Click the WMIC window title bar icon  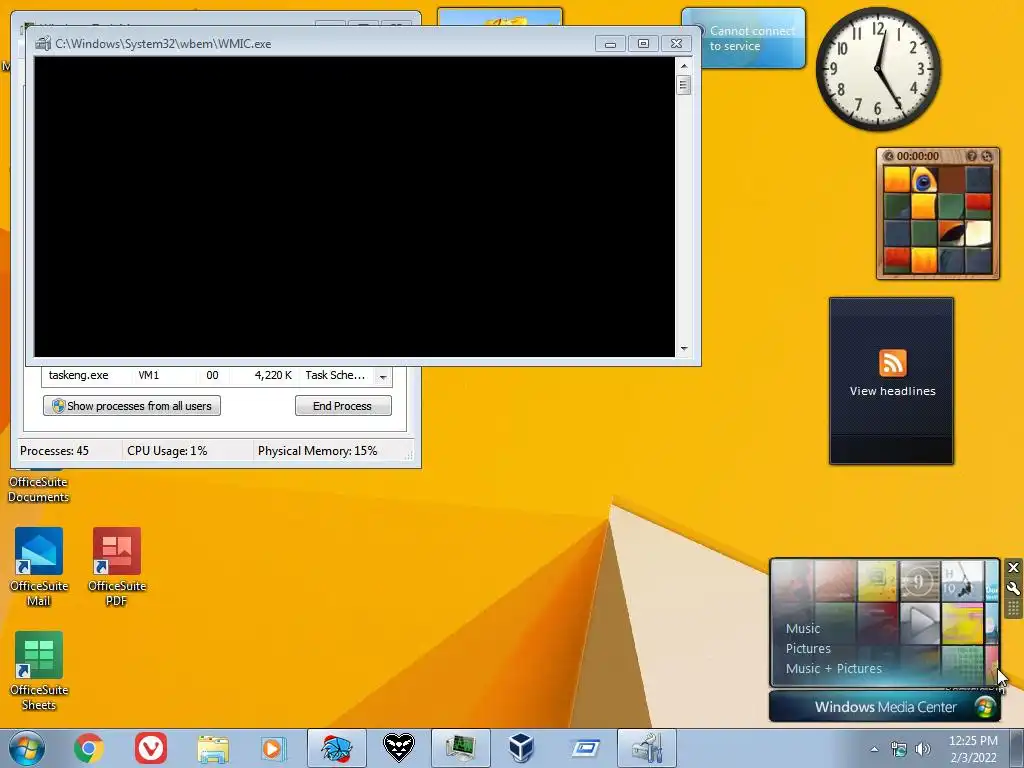coord(43,44)
